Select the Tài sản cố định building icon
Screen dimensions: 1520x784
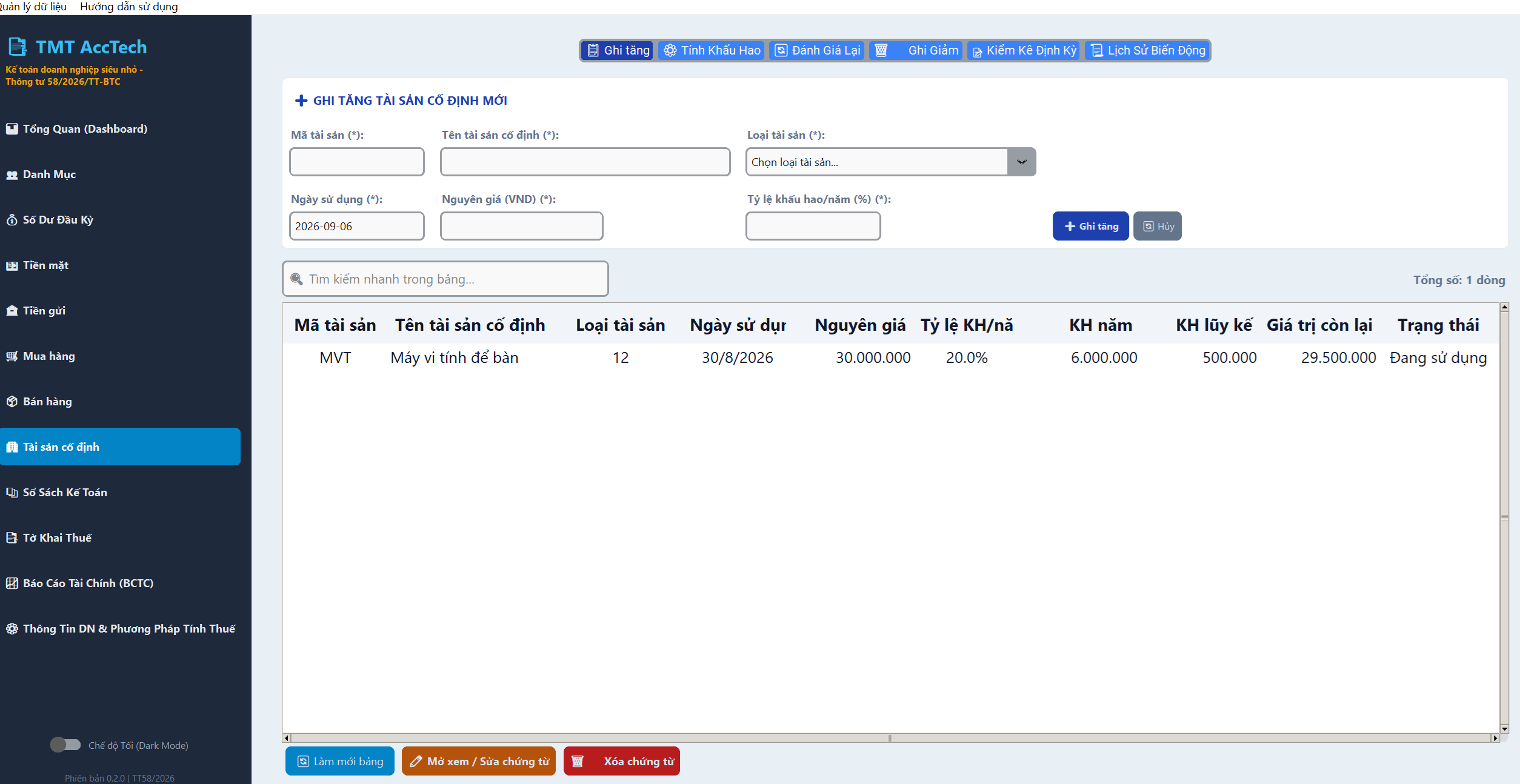[12, 447]
